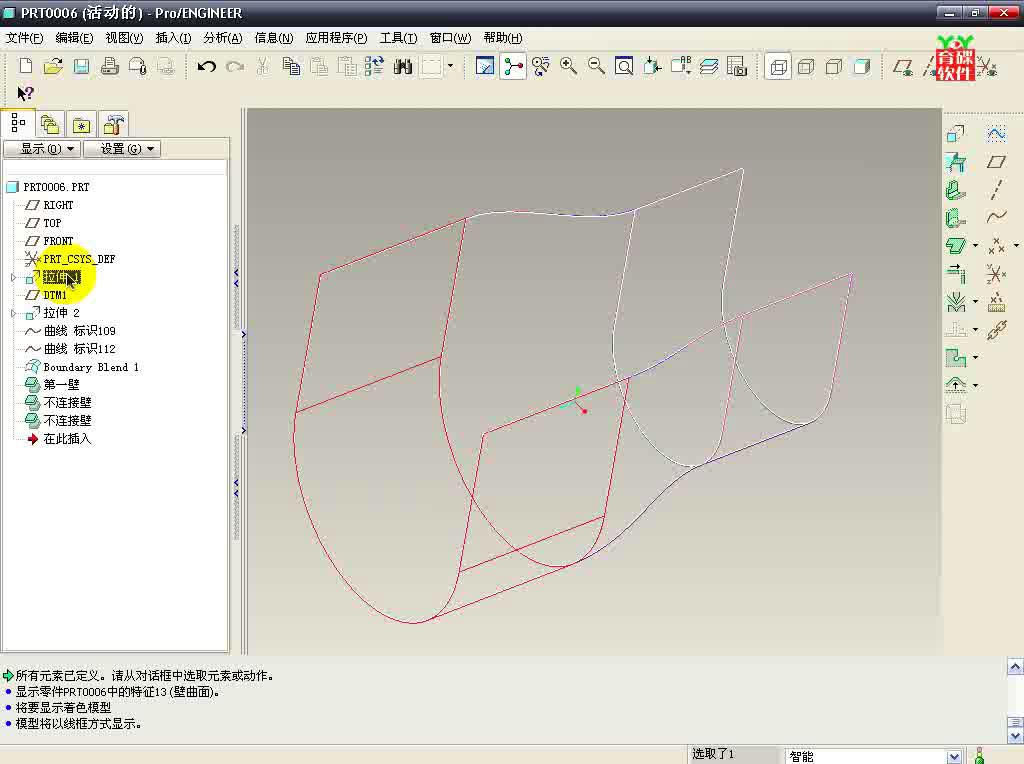Regenerate the model
This screenshot has width=1024, height=764.
pos(374,66)
